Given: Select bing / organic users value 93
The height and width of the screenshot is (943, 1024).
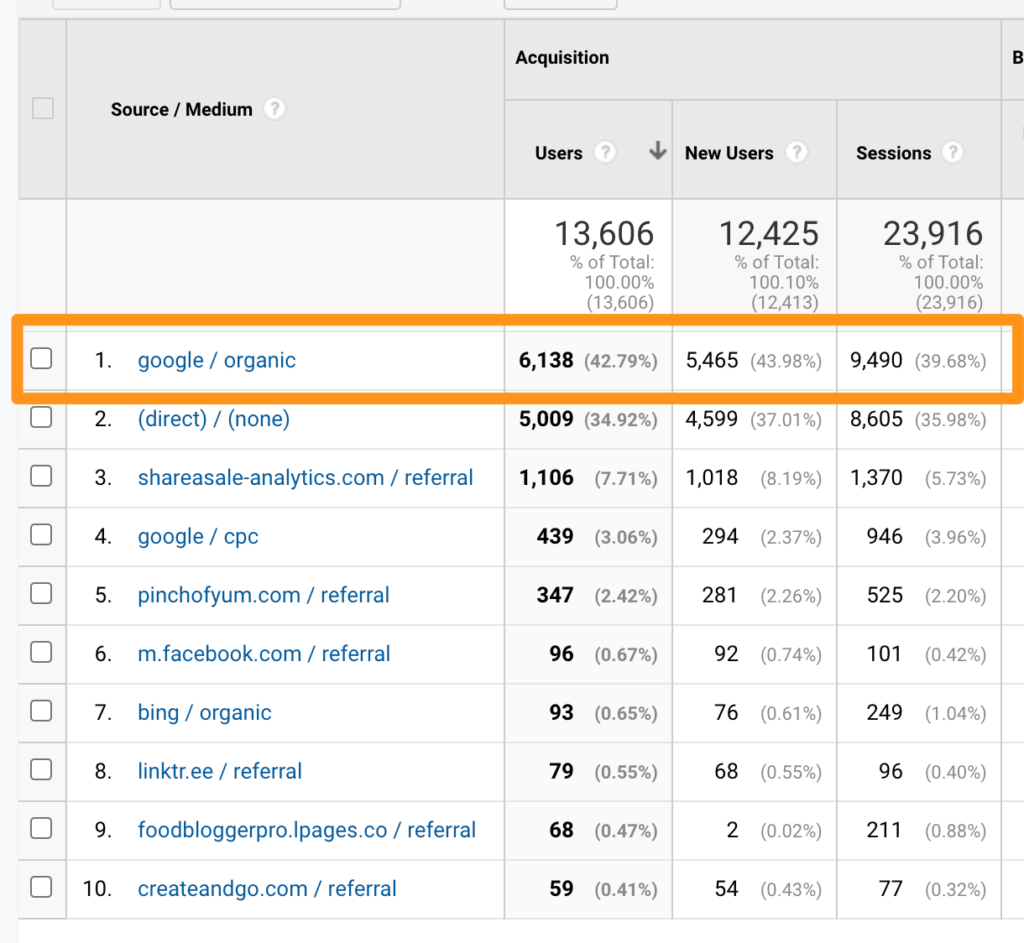Looking at the screenshot, I should pyautogui.click(x=562, y=713).
